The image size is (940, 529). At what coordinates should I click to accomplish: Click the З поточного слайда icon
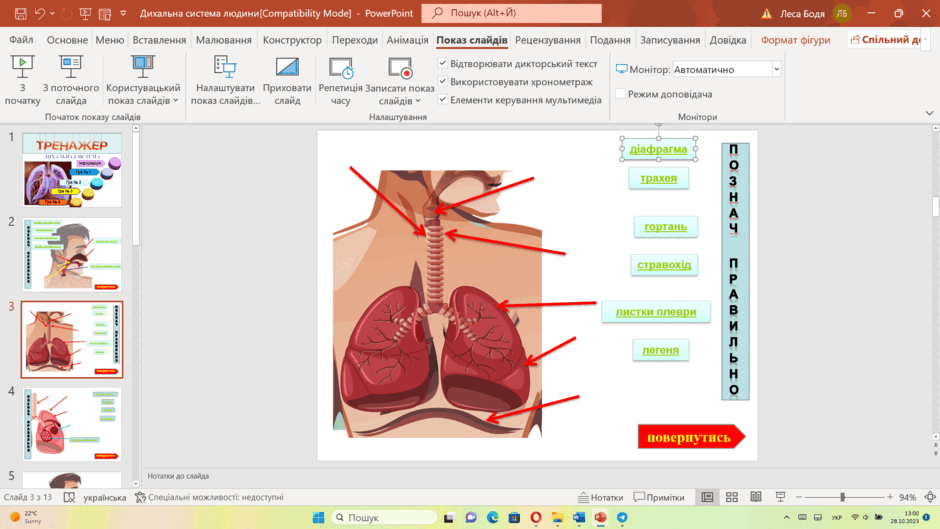71,67
